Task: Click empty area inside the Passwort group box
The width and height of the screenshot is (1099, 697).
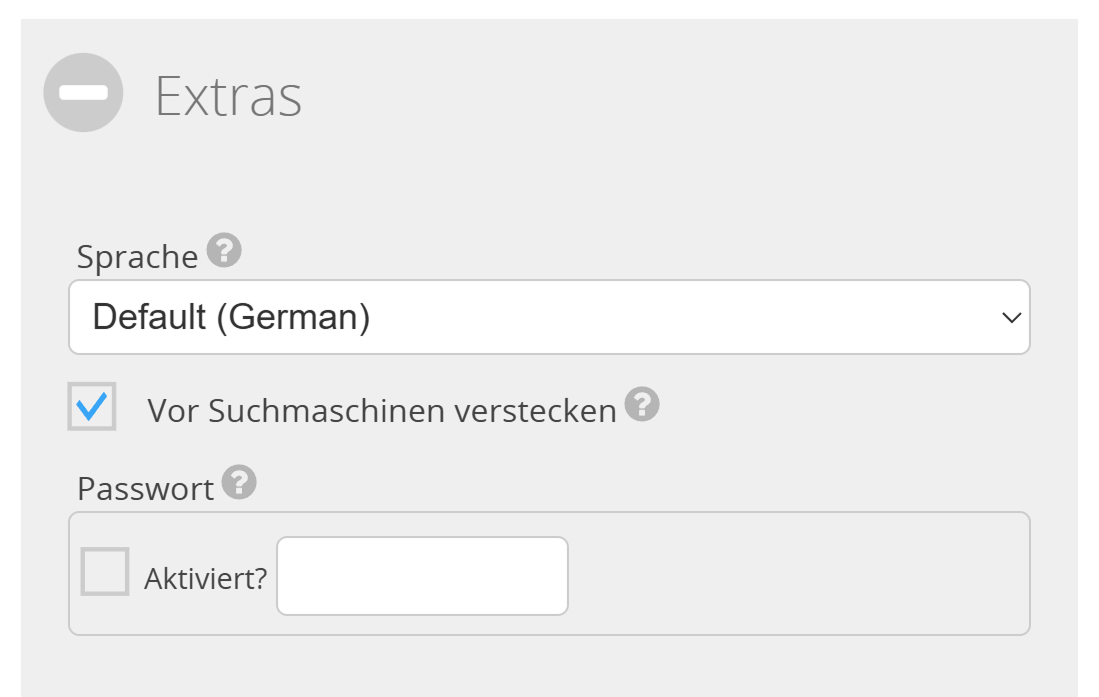Action: coord(800,574)
